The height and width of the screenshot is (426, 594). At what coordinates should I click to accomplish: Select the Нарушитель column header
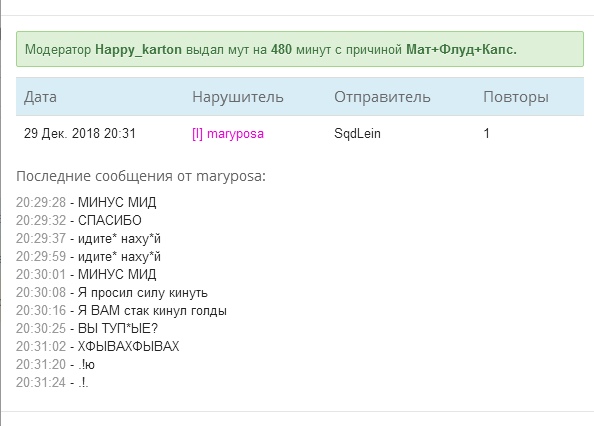click(x=238, y=97)
